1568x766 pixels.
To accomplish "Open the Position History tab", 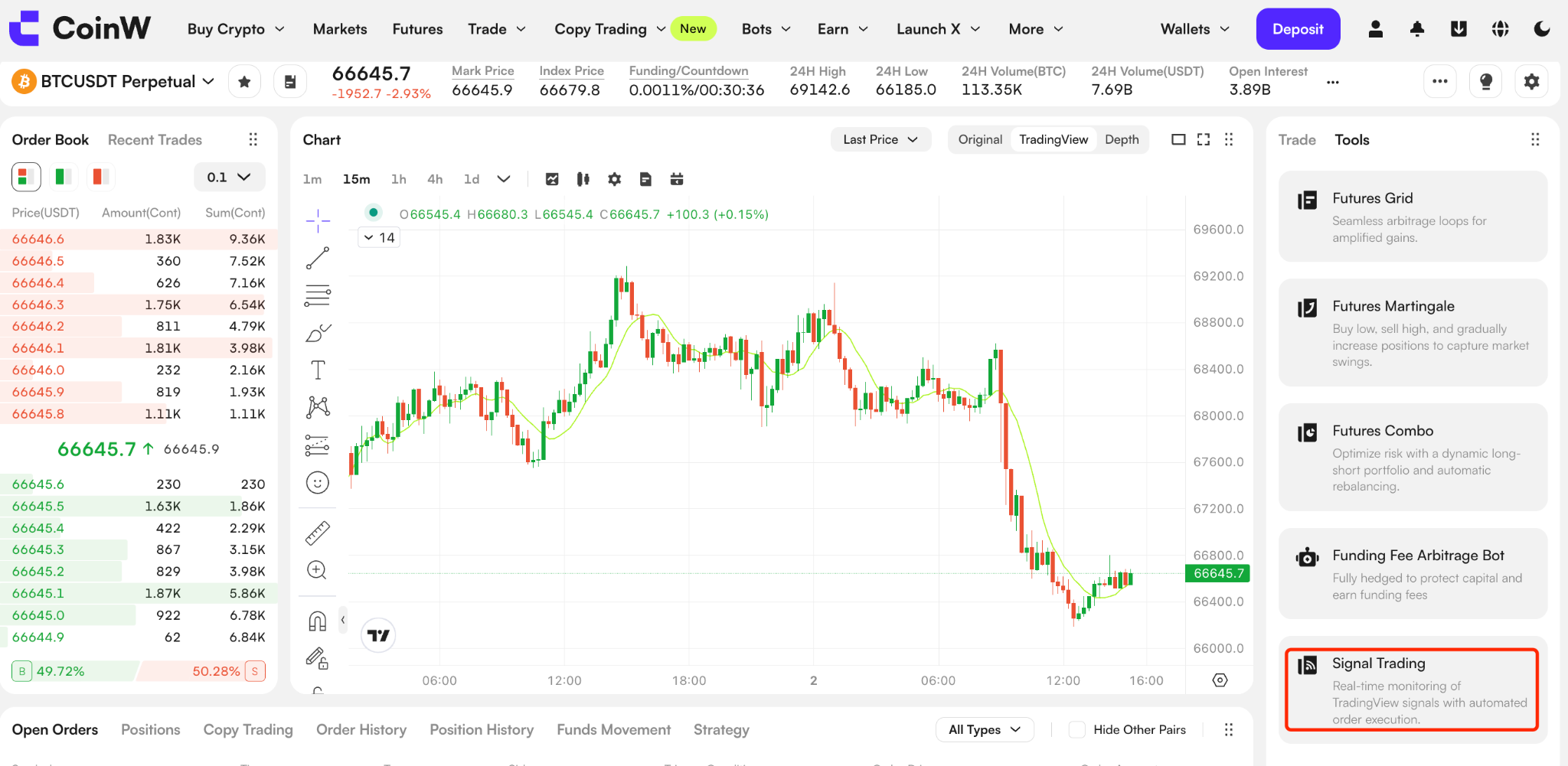I will (x=482, y=729).
